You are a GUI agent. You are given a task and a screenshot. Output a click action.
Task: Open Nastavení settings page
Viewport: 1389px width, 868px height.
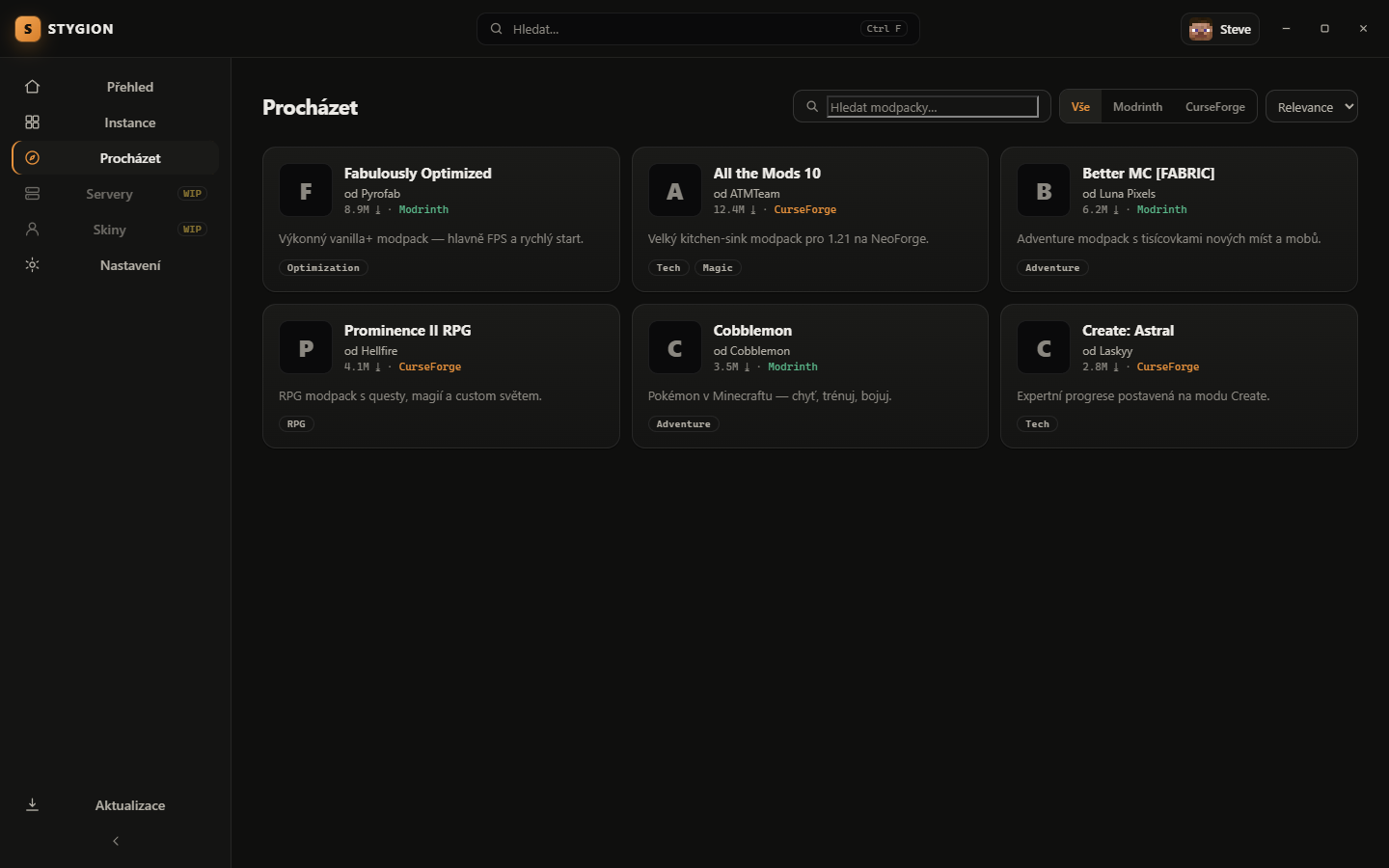tap(116, 265)
